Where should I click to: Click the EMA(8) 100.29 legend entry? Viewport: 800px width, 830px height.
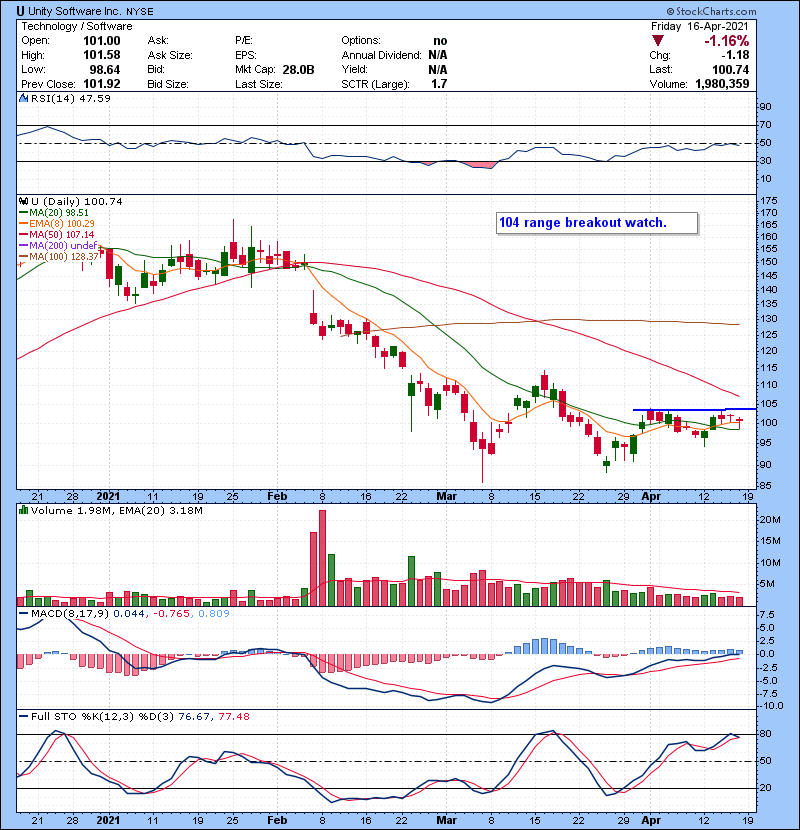[57, 224]
